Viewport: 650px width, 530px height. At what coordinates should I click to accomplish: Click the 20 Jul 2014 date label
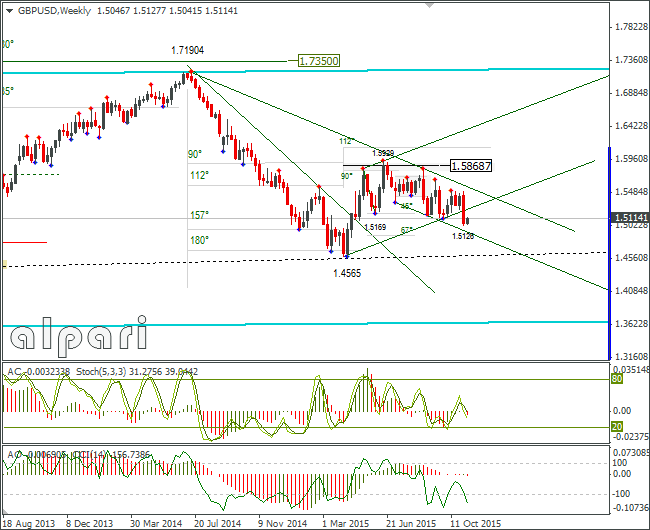pyautogui.click(x=218, y=523)
